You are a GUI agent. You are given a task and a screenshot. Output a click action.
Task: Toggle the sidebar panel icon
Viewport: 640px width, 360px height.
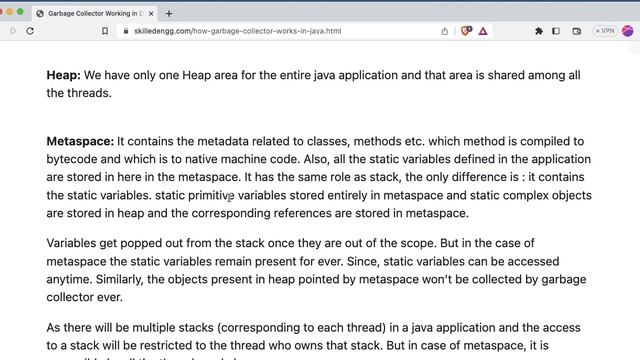[x=556, y=31]
